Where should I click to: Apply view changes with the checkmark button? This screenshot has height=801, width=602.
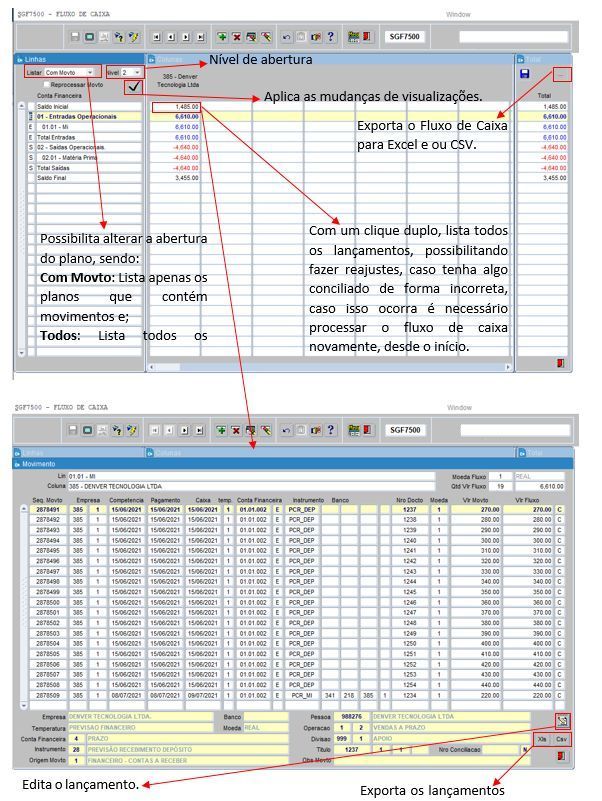(133, 87)
